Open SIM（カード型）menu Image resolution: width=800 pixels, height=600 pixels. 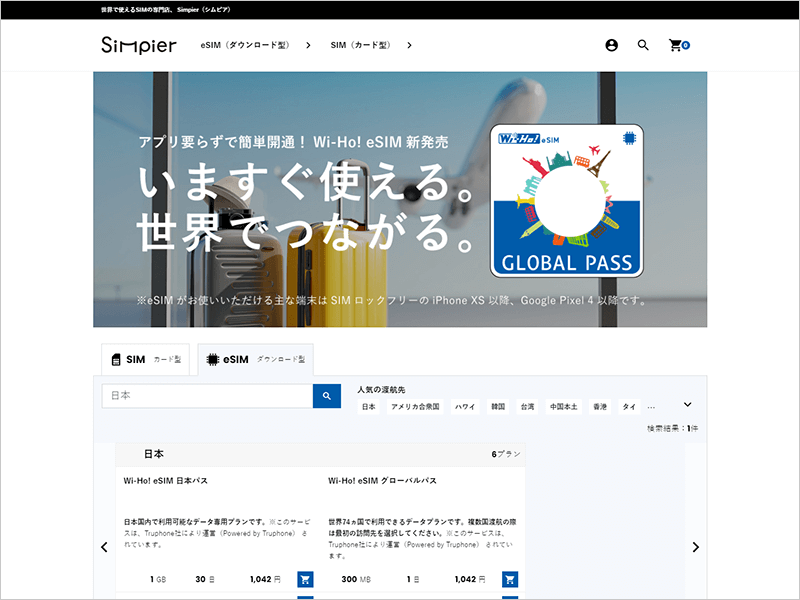coord(361,45)
